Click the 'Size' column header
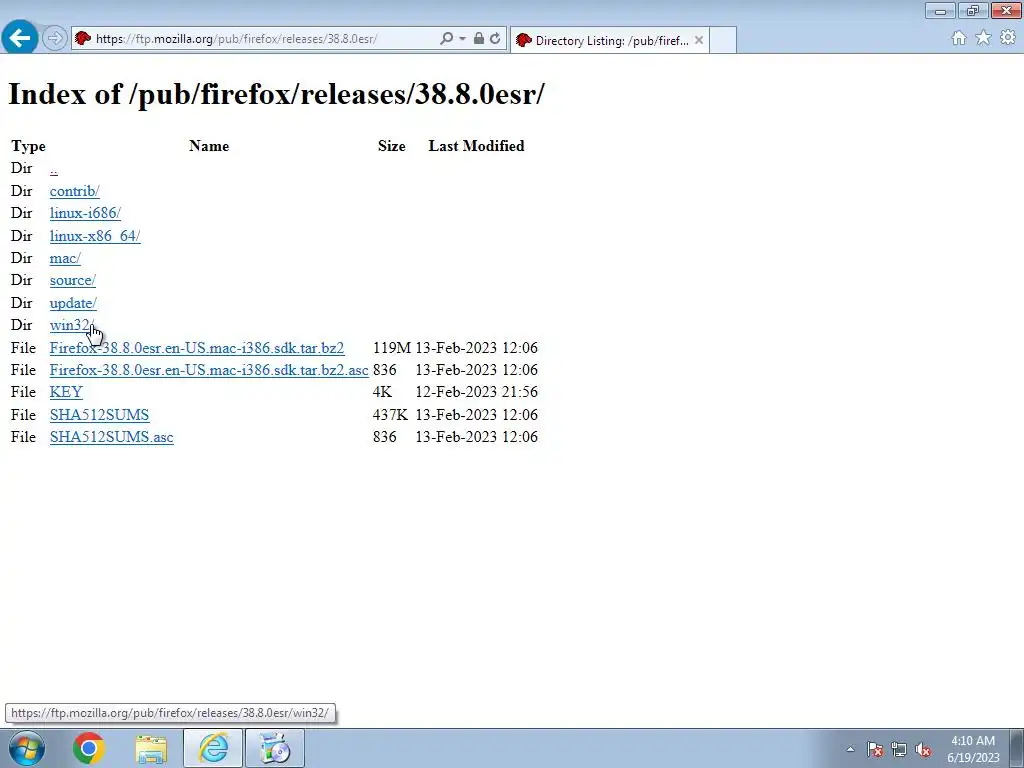 click(392, 146)
